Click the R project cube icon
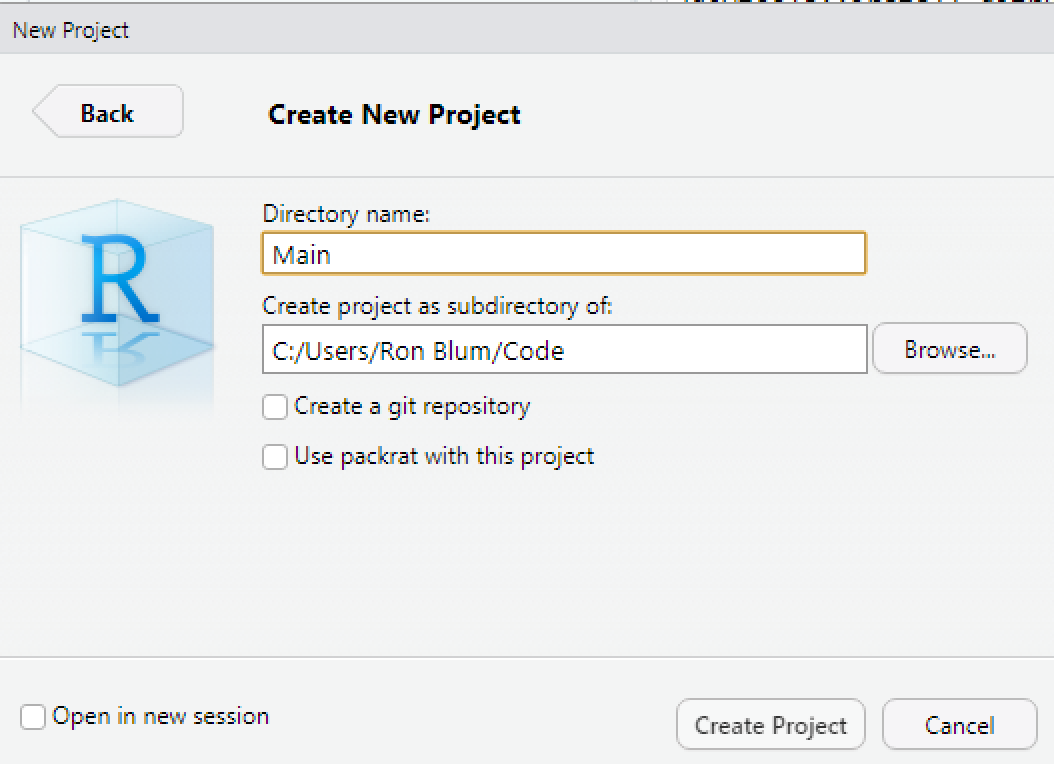 (116, 290)
